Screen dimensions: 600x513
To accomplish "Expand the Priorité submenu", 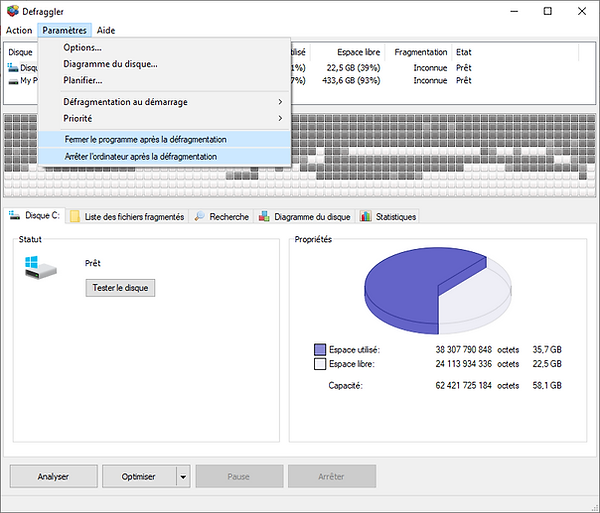I will (165, 119).
